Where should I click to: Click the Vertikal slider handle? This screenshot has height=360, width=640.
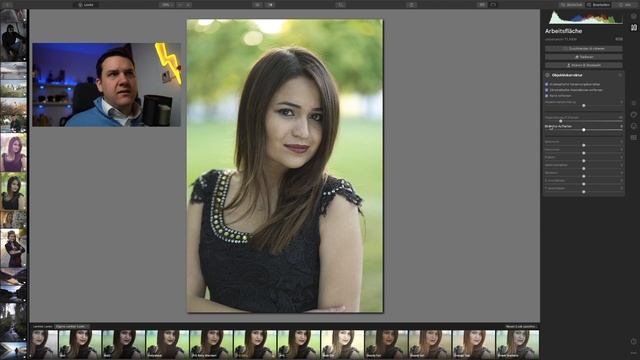(x=584, y=145)
